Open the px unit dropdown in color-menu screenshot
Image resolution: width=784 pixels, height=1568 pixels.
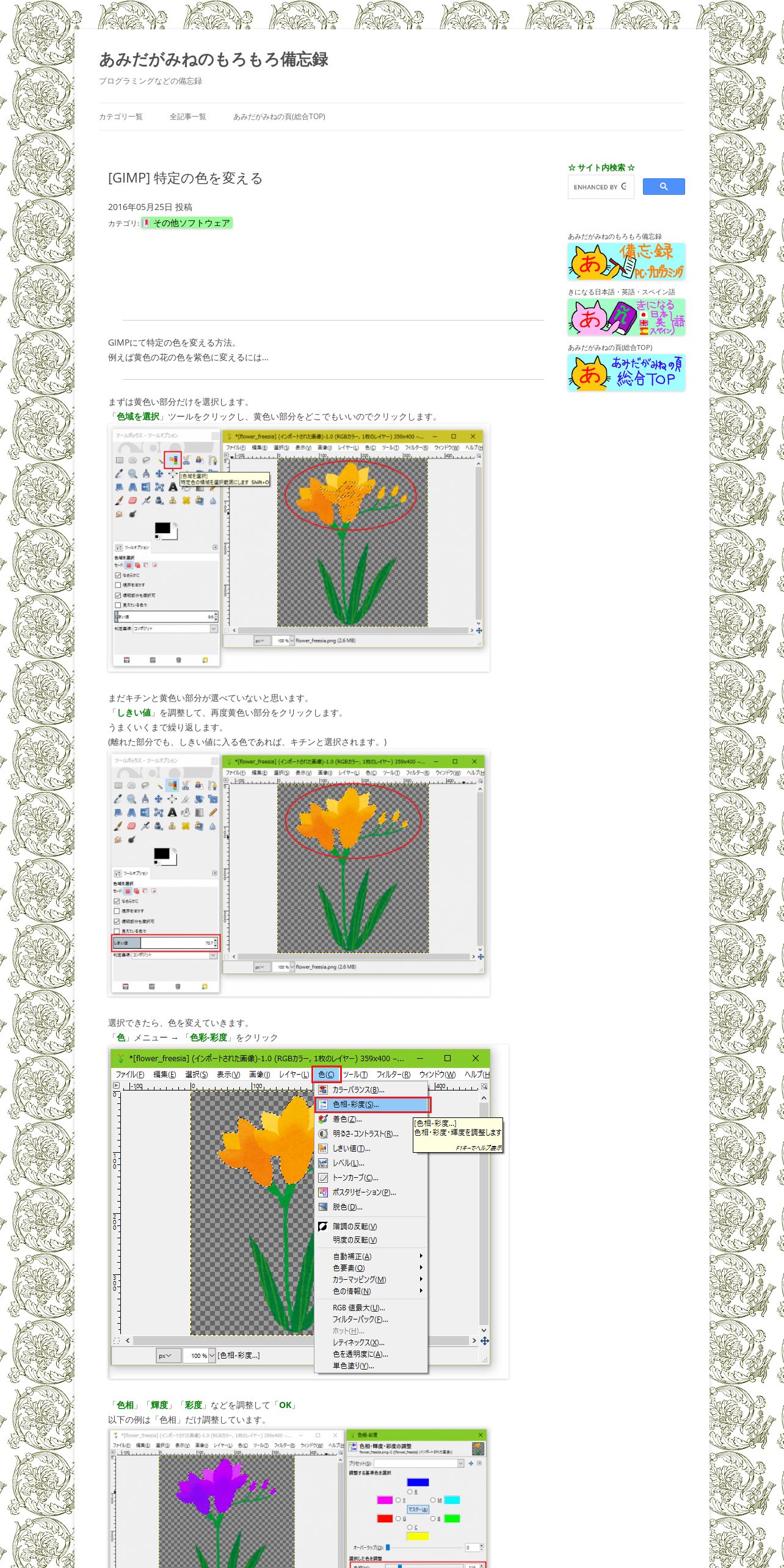[169, 1356]
